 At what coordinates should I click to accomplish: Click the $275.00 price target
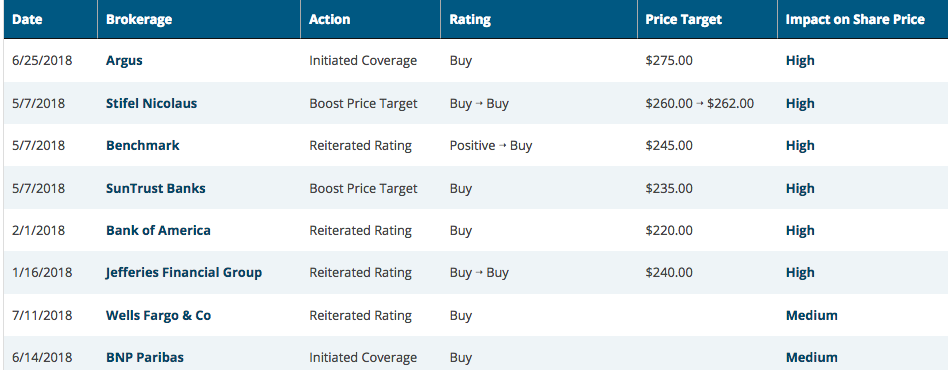coord(669,61)
